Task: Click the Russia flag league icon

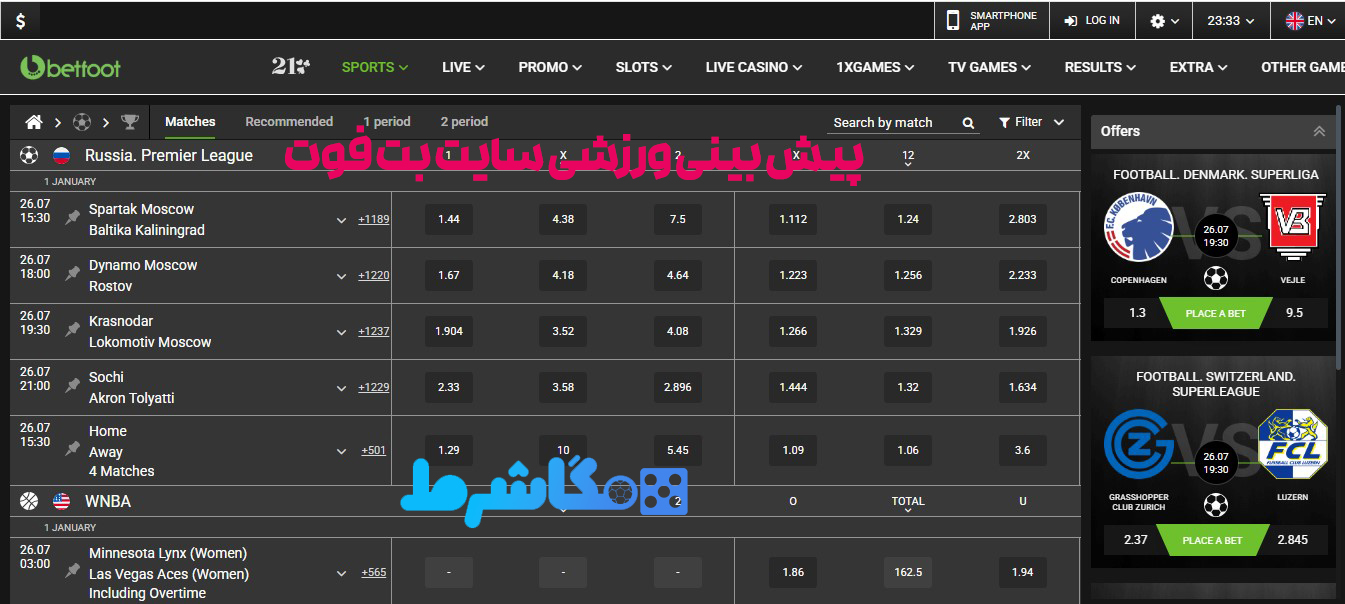Action: [61, 156]
